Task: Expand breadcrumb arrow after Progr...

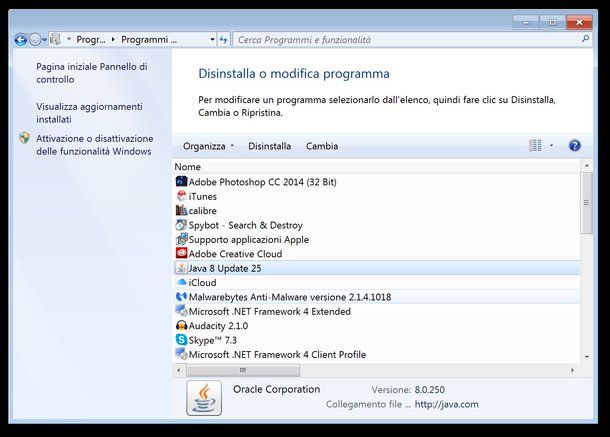Action: click(113, 40)
